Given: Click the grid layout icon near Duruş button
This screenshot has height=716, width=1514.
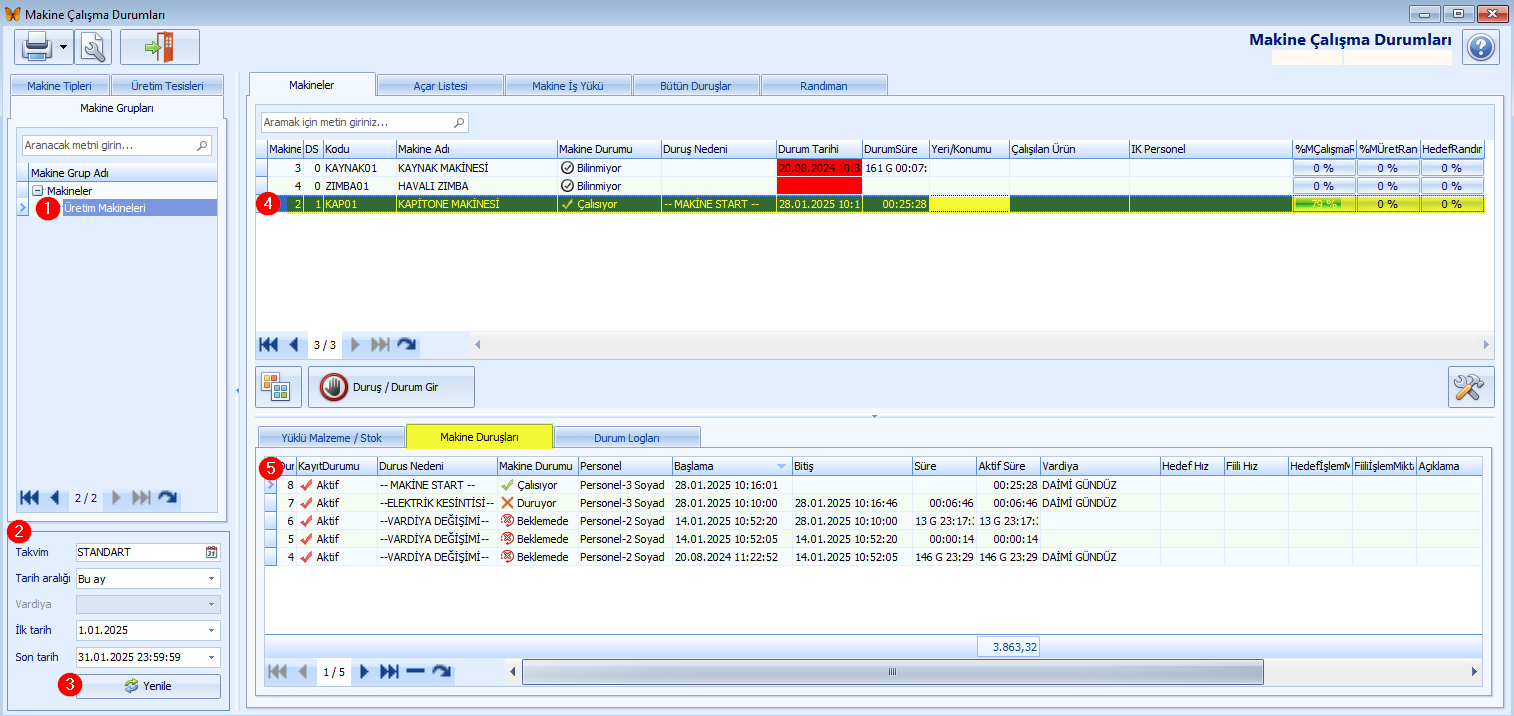Looking at the screenshot, I should tap(279, 387).
